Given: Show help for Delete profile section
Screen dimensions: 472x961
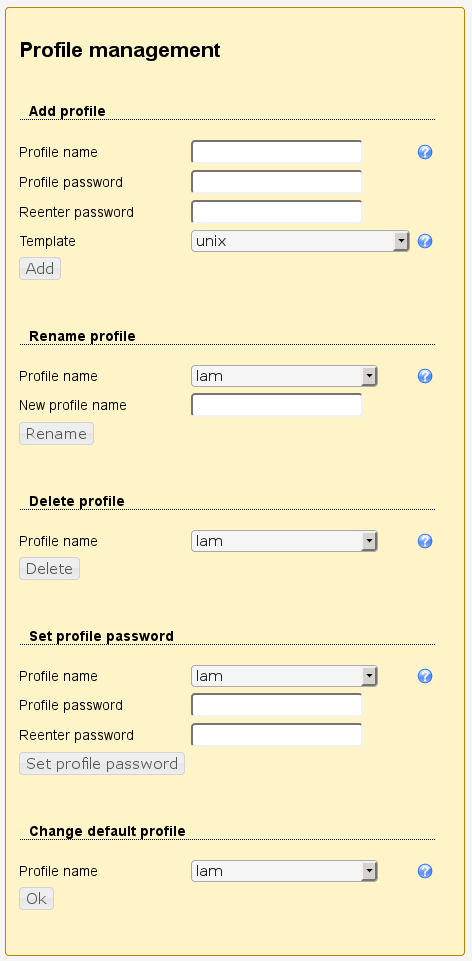Looking at the screenshot, I should [x=425, y=541].
